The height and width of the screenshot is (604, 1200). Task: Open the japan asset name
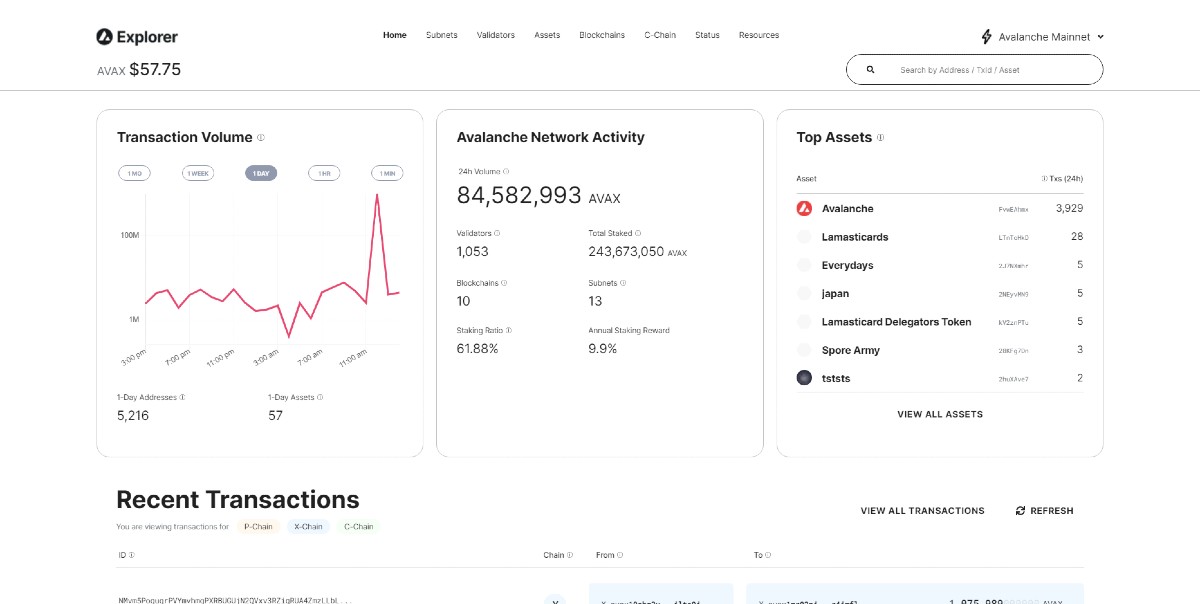pyautogui.click(x=836, y=294)
